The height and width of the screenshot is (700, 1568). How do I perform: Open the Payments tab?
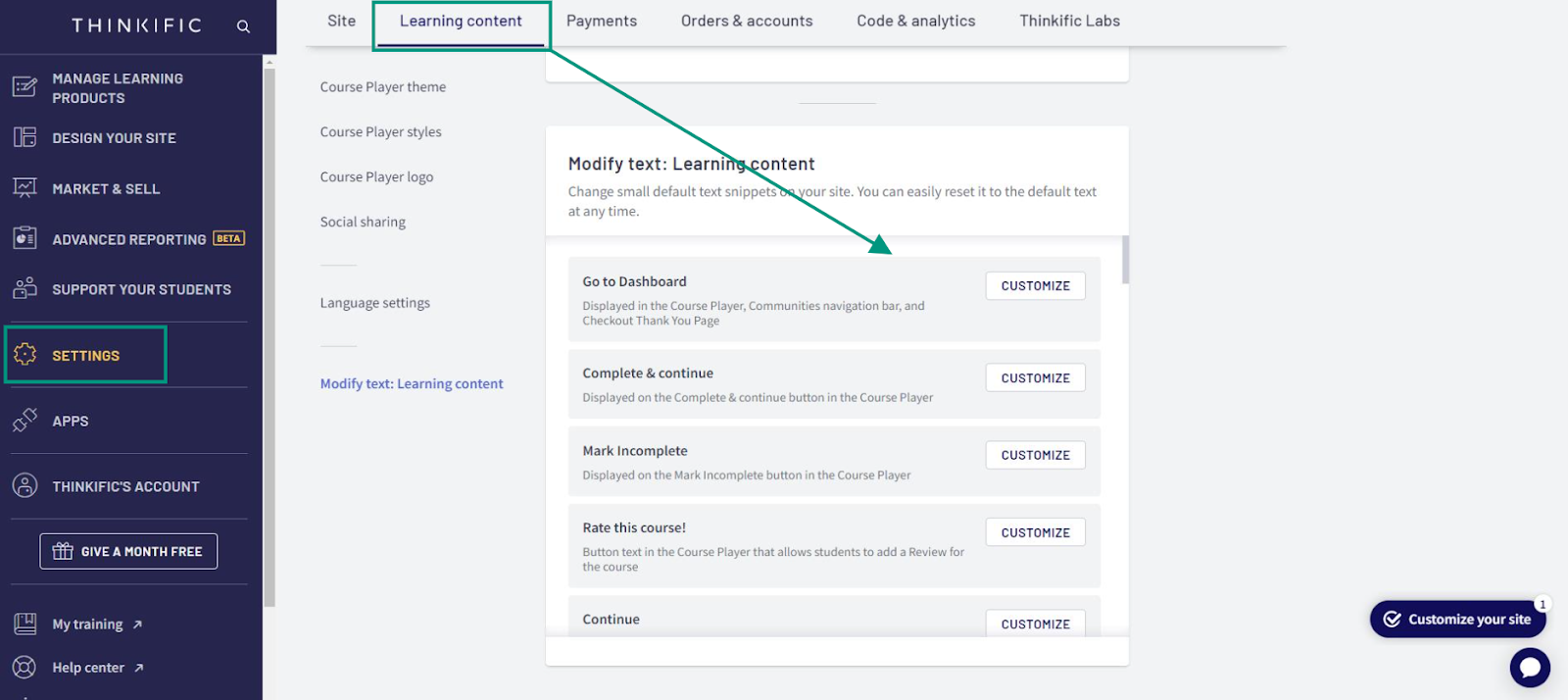point(602,21)
